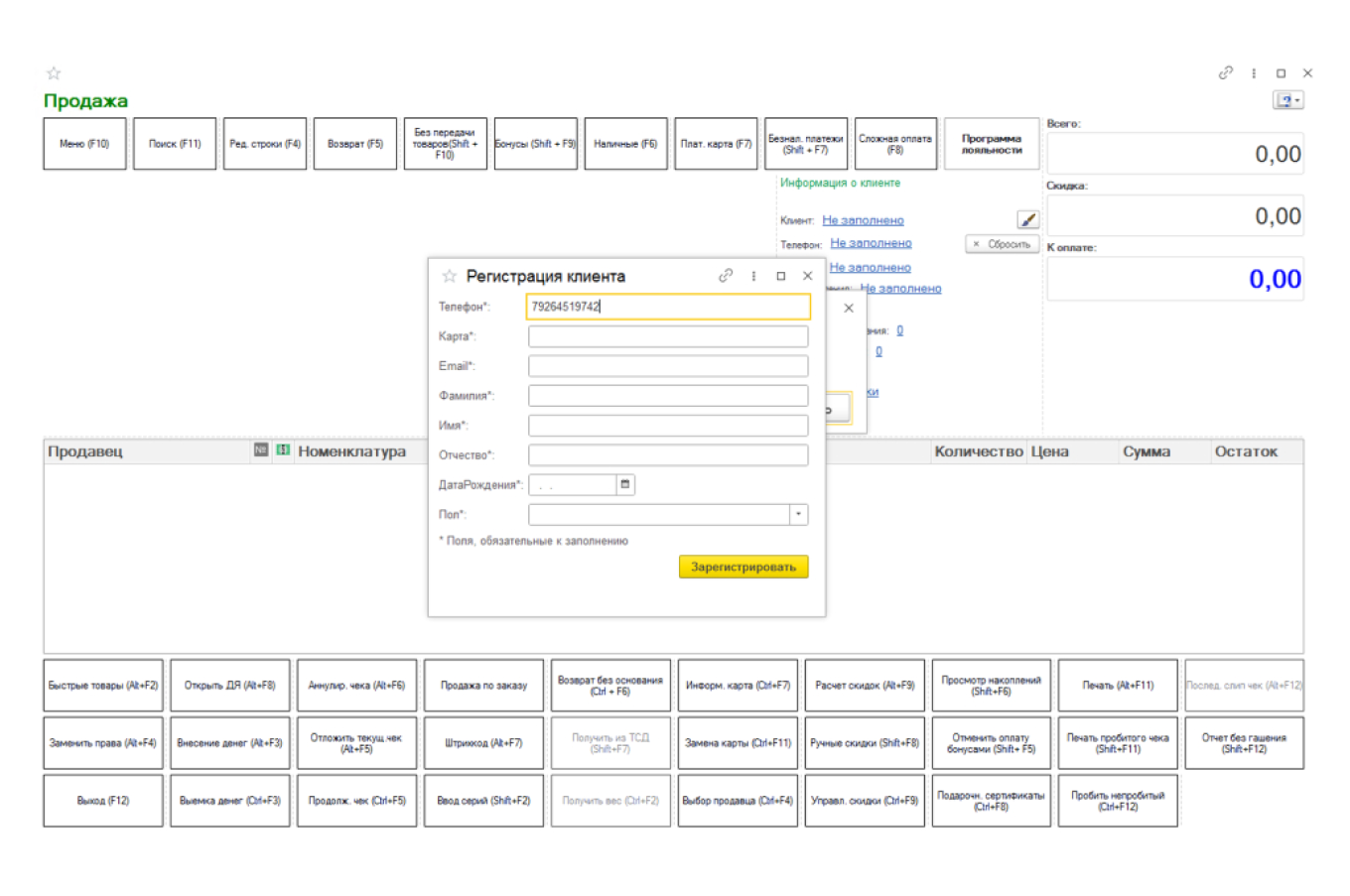Screen dimensions: 1350x896
Task: Focus the Фамилия text field
Action: [x=667, y=396]
